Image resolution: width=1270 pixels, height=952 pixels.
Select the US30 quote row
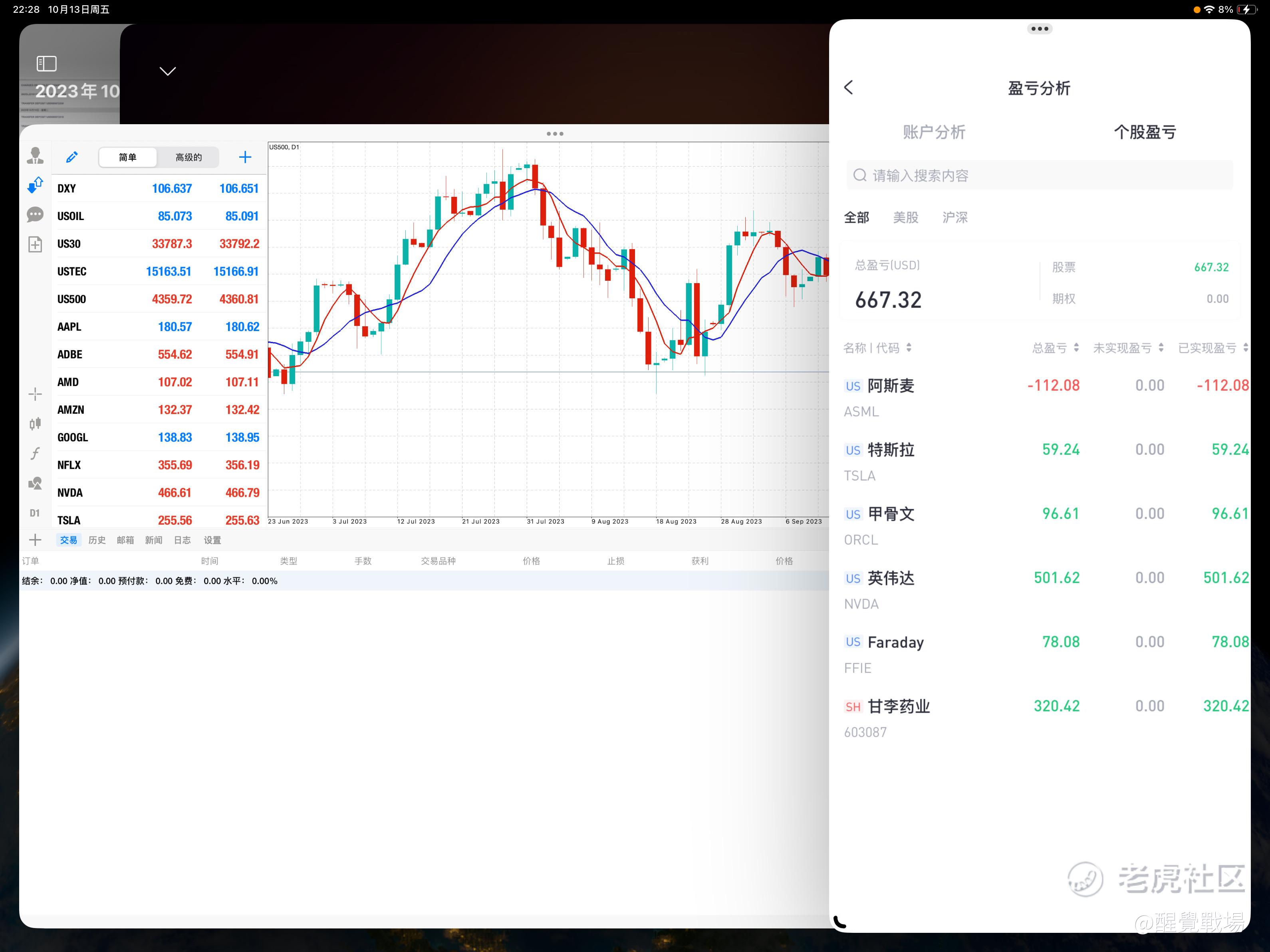[159, 244]
